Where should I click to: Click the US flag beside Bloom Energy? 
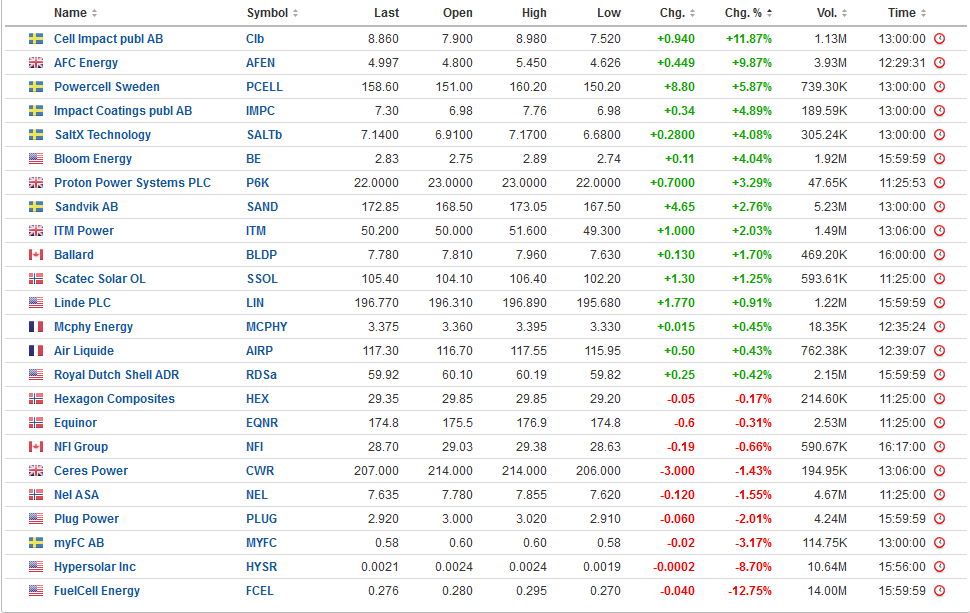pos(36,159)
